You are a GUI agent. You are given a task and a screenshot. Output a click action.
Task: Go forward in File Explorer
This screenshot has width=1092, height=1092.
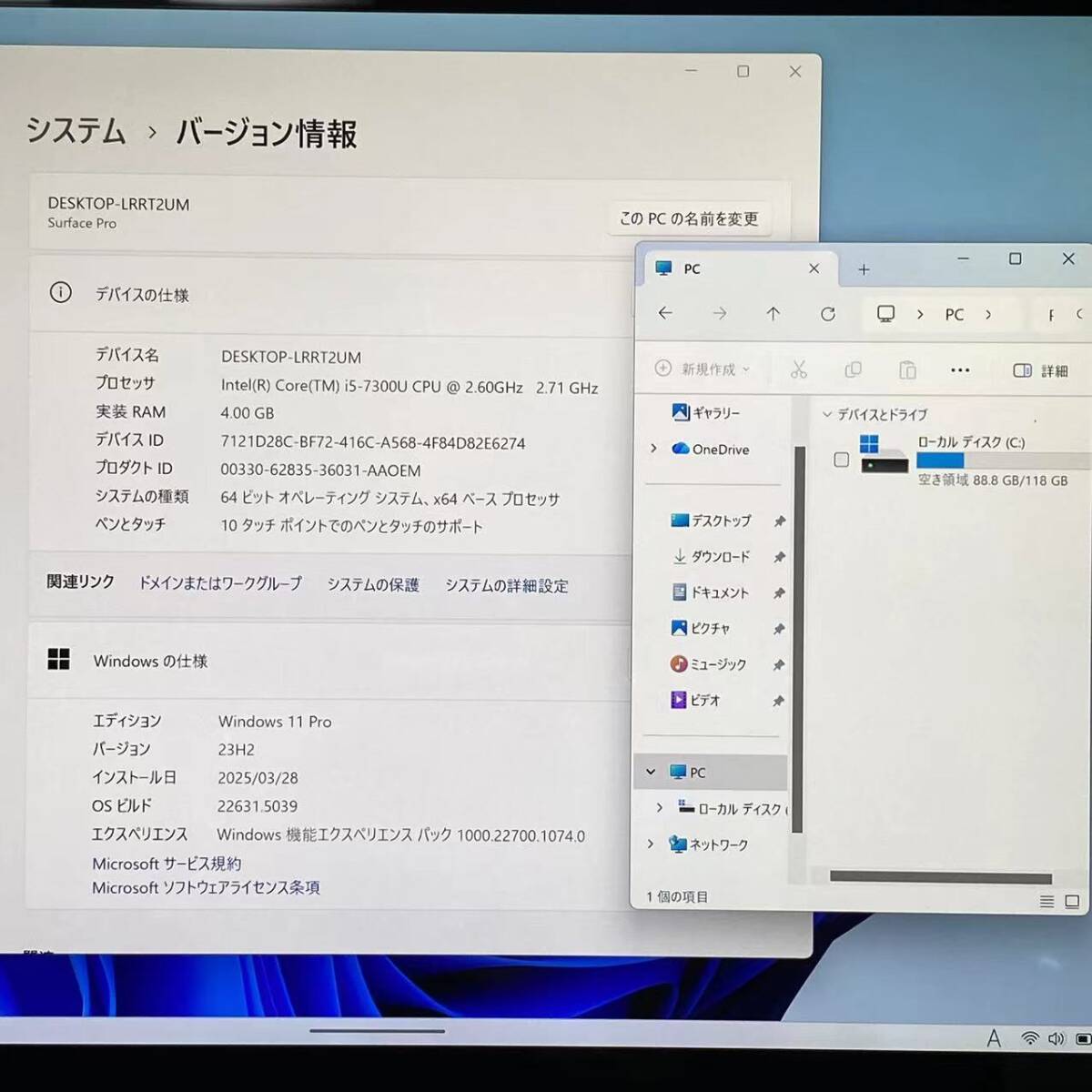[x=720, y=314]
